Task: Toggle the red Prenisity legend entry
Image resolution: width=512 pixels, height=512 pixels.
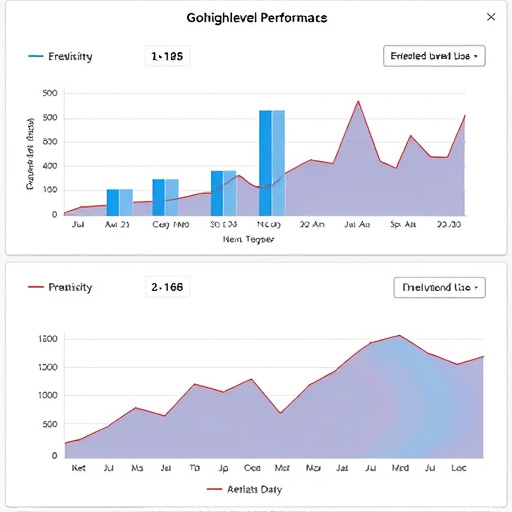Action: click(x=60, y=287)
